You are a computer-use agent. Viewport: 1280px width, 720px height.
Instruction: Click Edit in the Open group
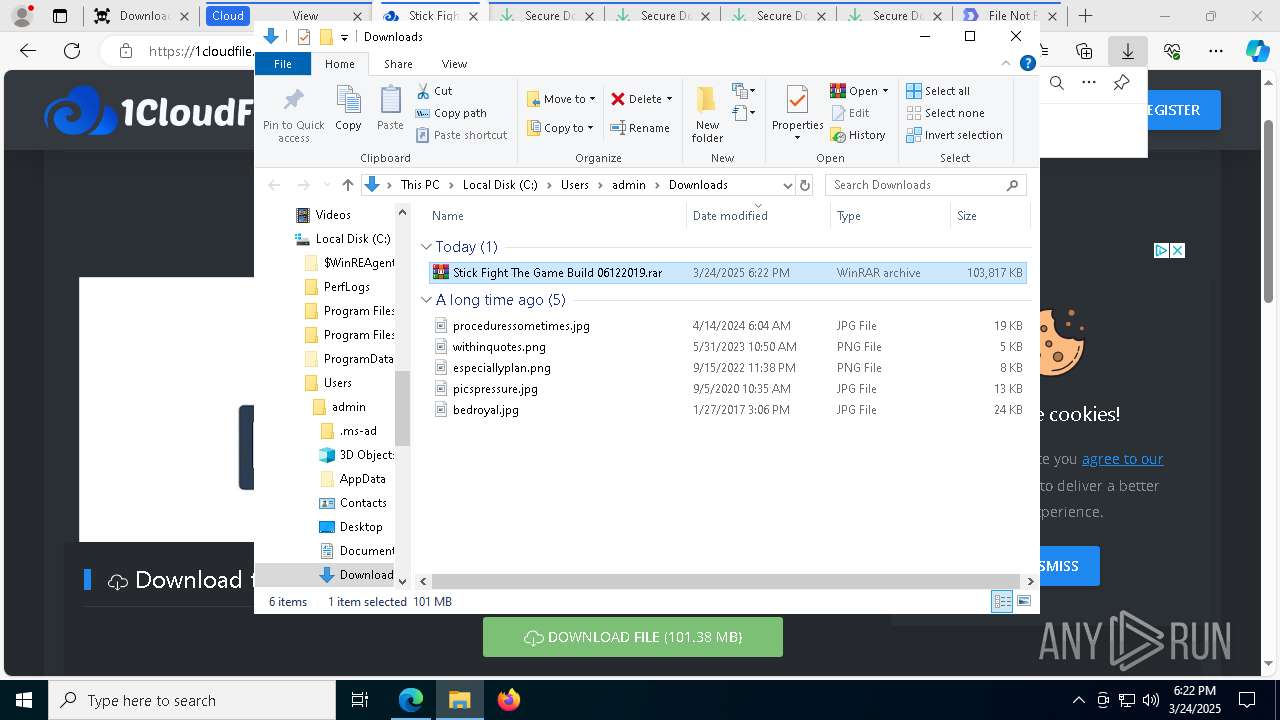click(850, 113)
